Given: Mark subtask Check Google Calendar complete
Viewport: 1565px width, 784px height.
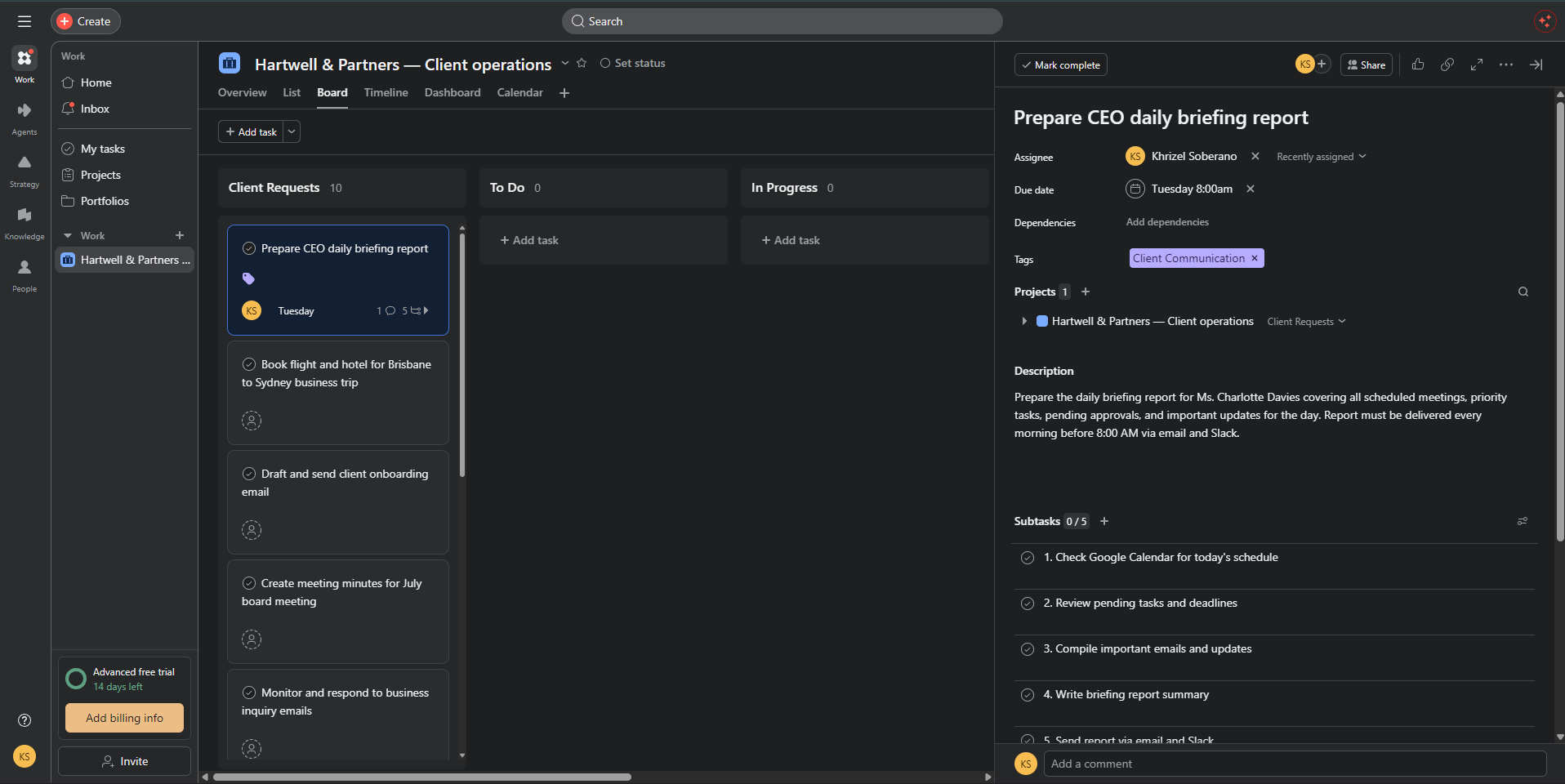Looking at the screenshot, I should click(1028, 558).
